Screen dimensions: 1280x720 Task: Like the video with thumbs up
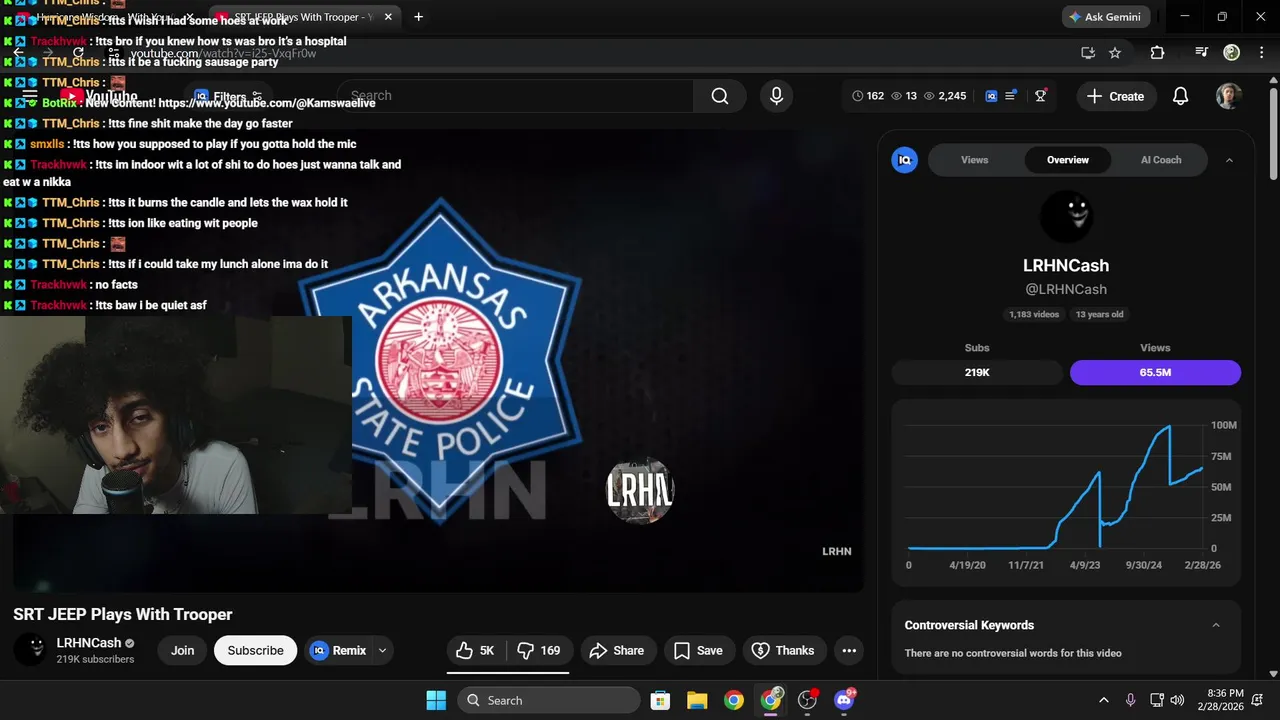476,650
